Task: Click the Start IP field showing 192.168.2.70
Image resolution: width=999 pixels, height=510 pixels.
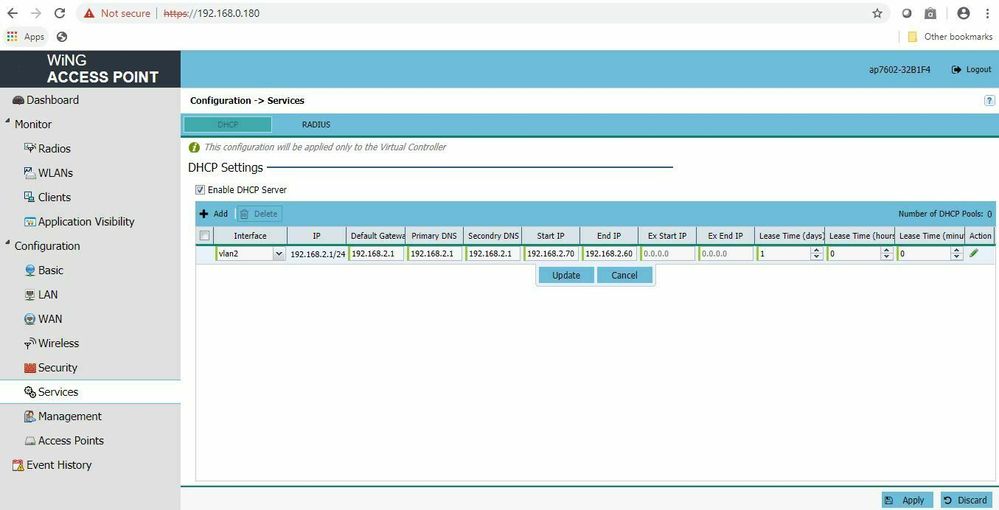Action: [551, 254]
